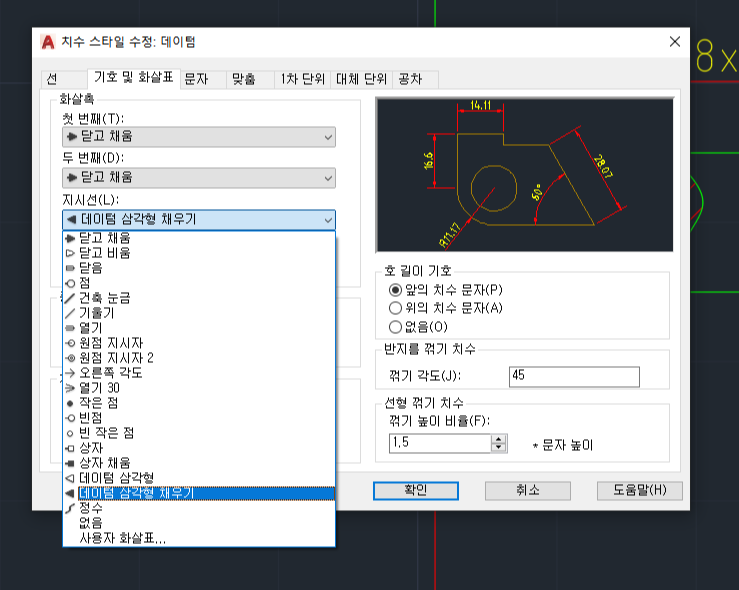Choose the 기울기 oblique icon

(70, 313)
